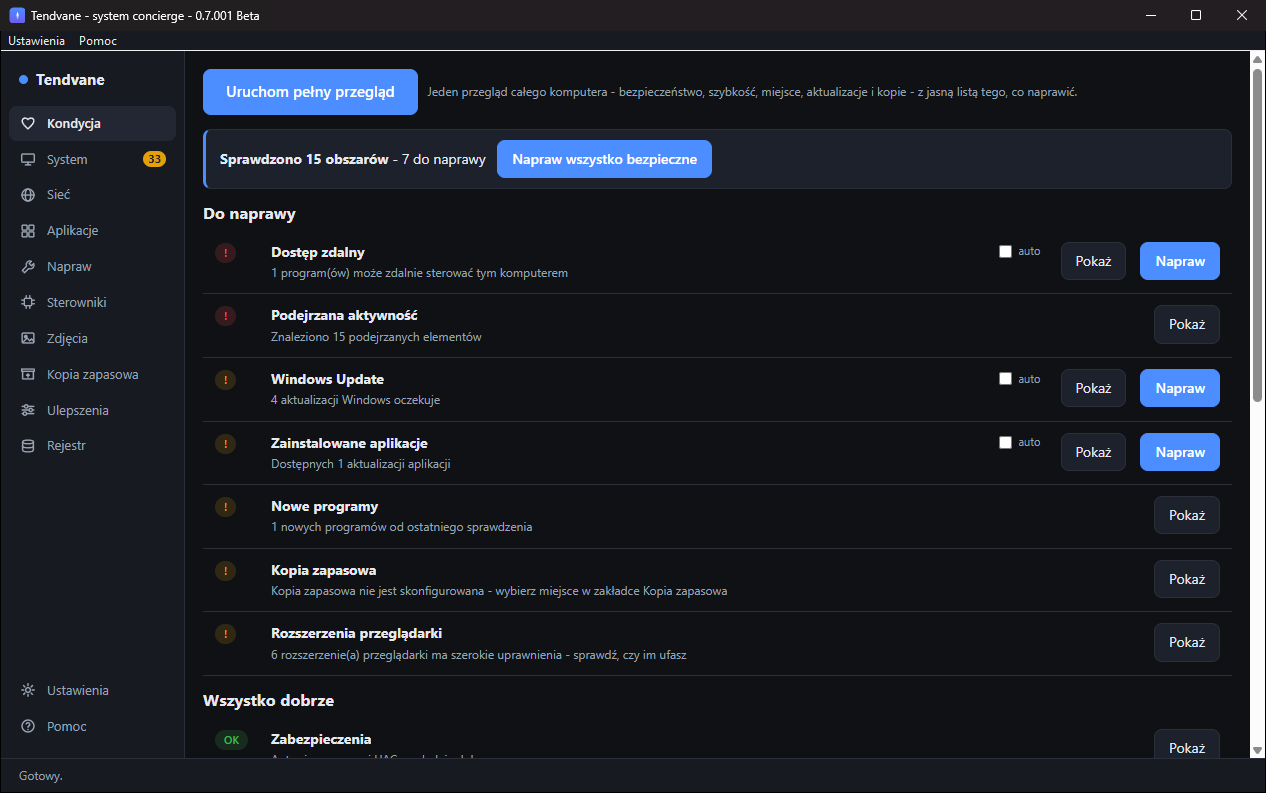Click the scrollbar down arrow
The height and width of the screenshot is (793, 1266).
tap(1258, 750)
